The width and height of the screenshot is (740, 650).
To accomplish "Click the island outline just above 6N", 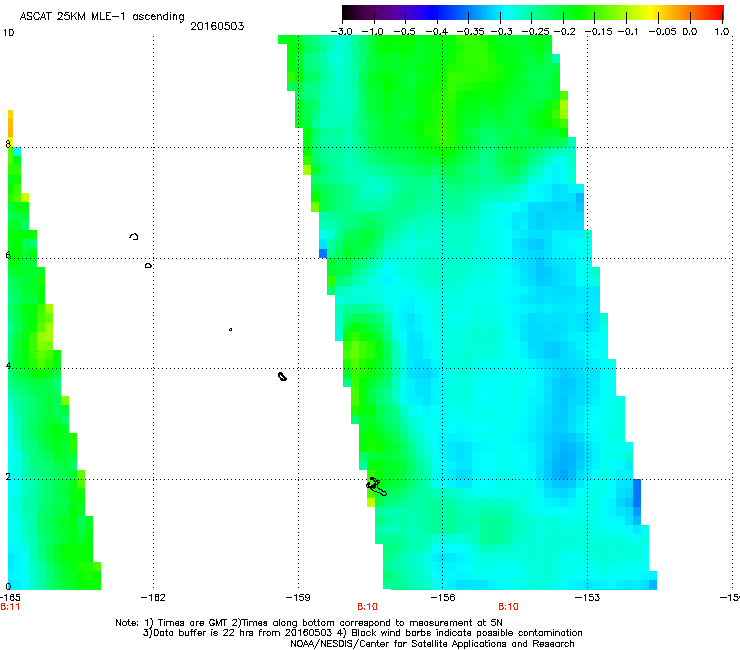I will (x=134, y=236).
